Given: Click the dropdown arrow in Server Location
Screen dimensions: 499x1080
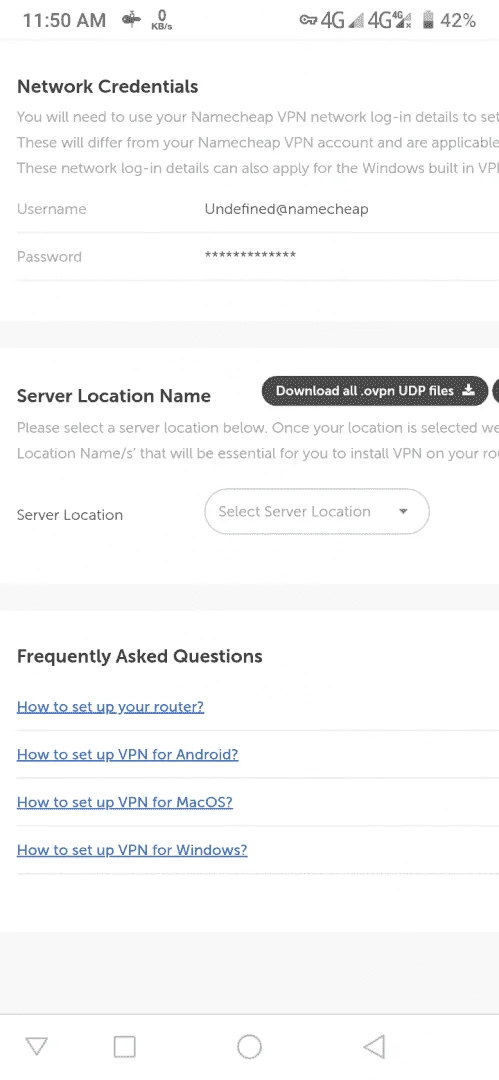Looking at the screenshot, I should [404, 512].
